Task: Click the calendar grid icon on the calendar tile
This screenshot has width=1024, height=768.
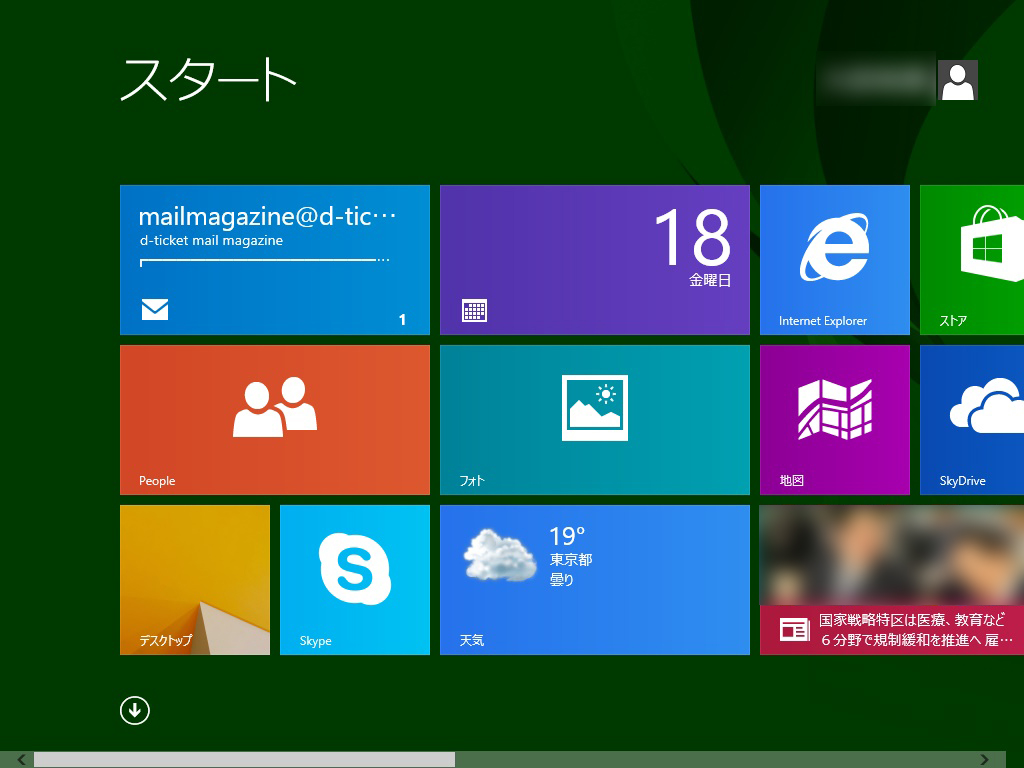Action: 474,311
